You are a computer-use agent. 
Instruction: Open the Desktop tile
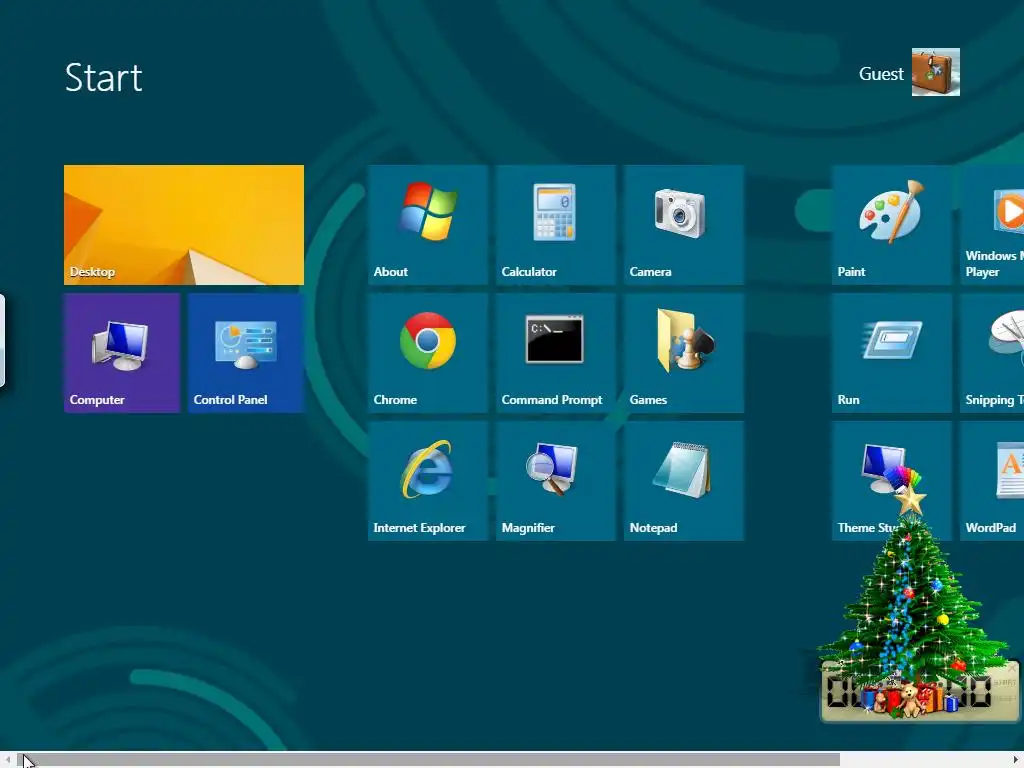[184, 225]
